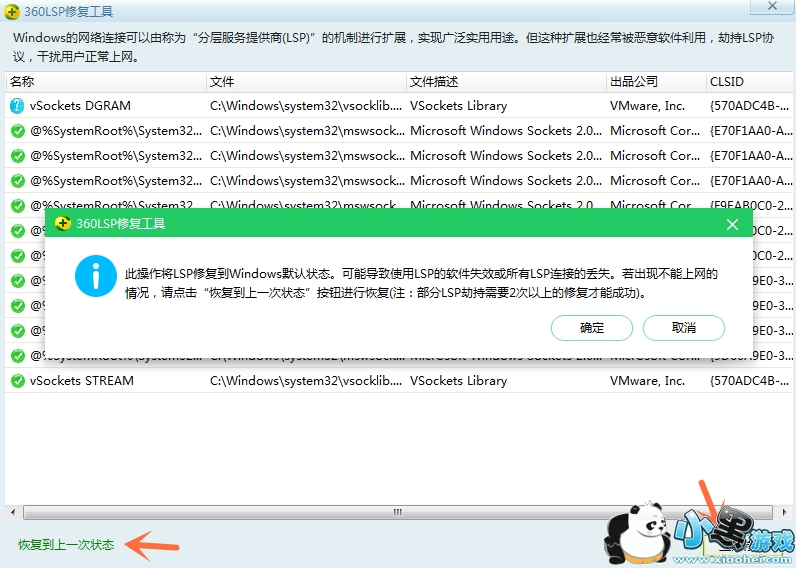The image size is (796, 568).
Task: Click VSockets Library in the STREAM row
Action: (458, 381)
